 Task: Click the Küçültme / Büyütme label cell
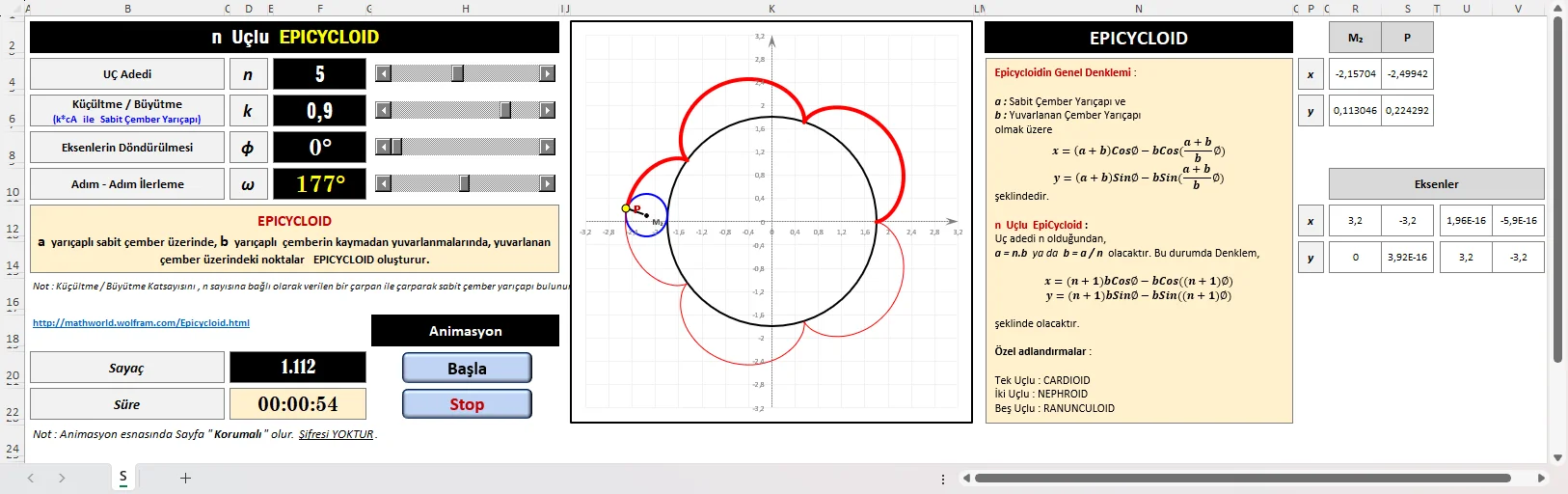[127, 111]
